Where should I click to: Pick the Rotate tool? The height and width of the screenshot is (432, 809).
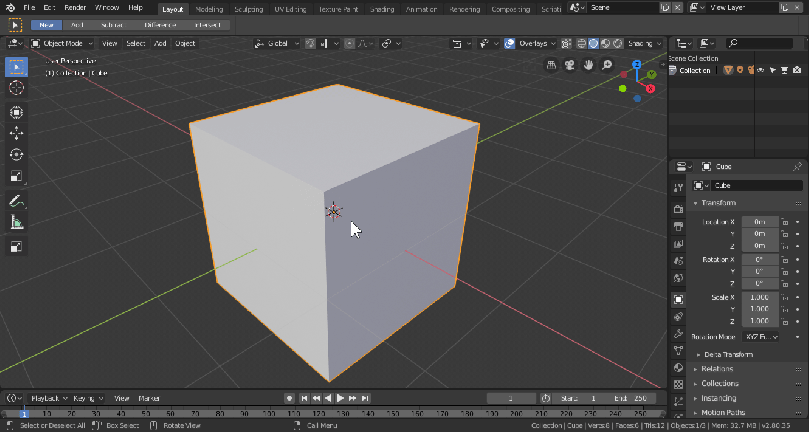pyautogui.click(x=16, y=155)
